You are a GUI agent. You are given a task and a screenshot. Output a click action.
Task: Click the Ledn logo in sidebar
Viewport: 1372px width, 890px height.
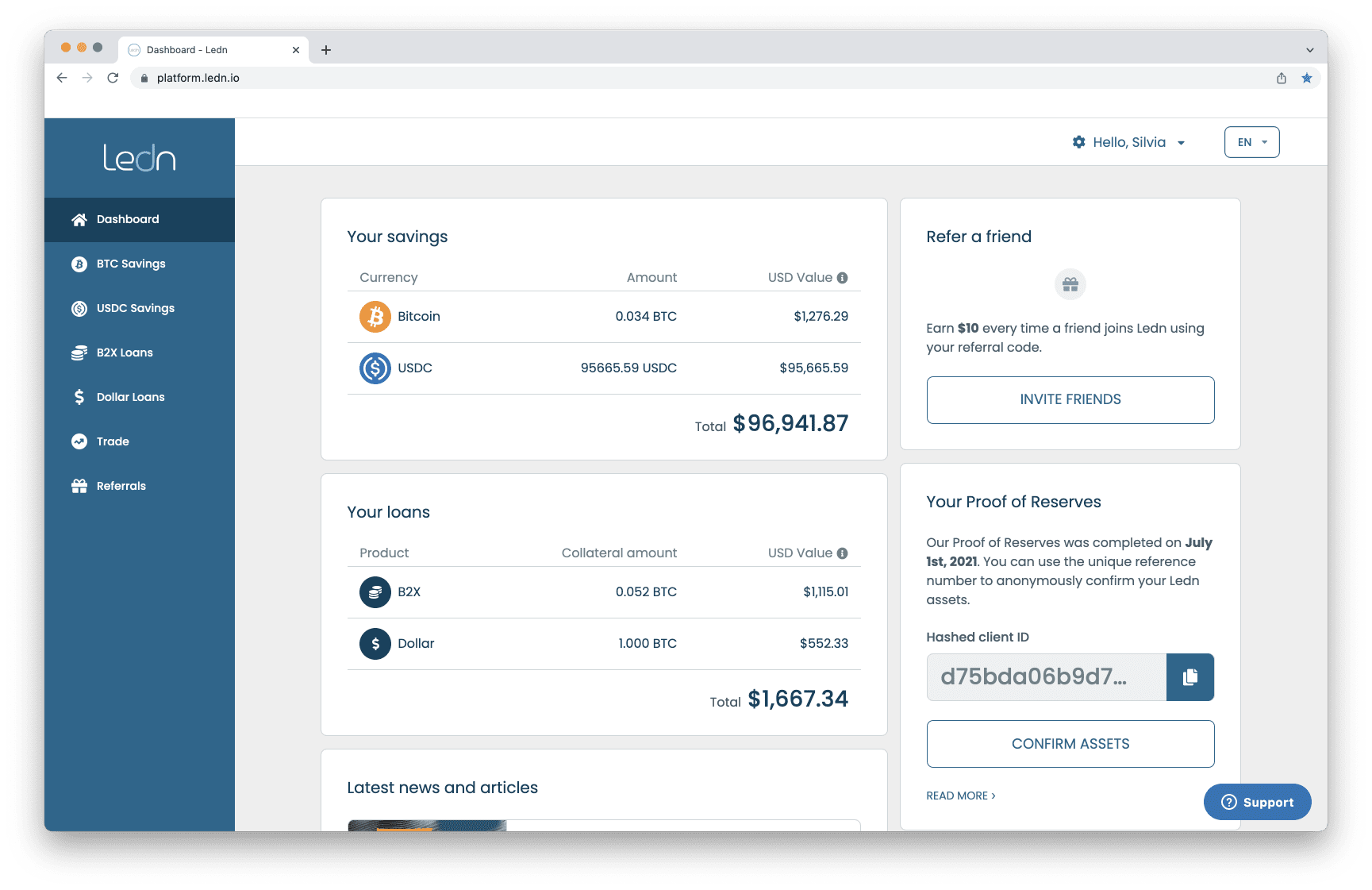[x=139, y=158]
